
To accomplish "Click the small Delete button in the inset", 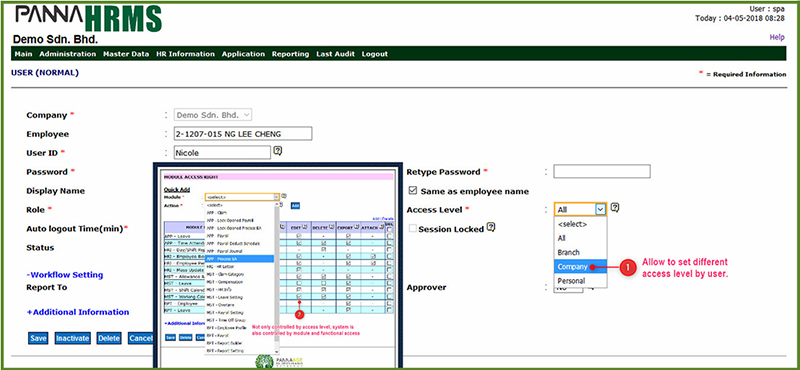I will coord(185,337).
